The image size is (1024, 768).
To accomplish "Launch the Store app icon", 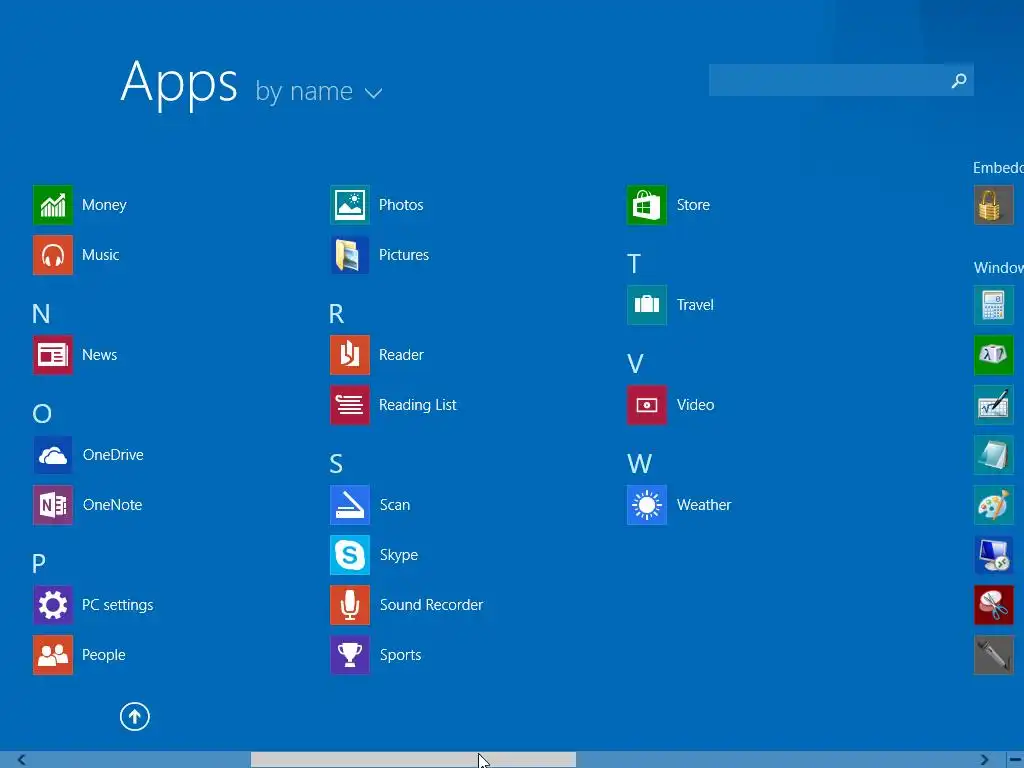I will [647, 205].
